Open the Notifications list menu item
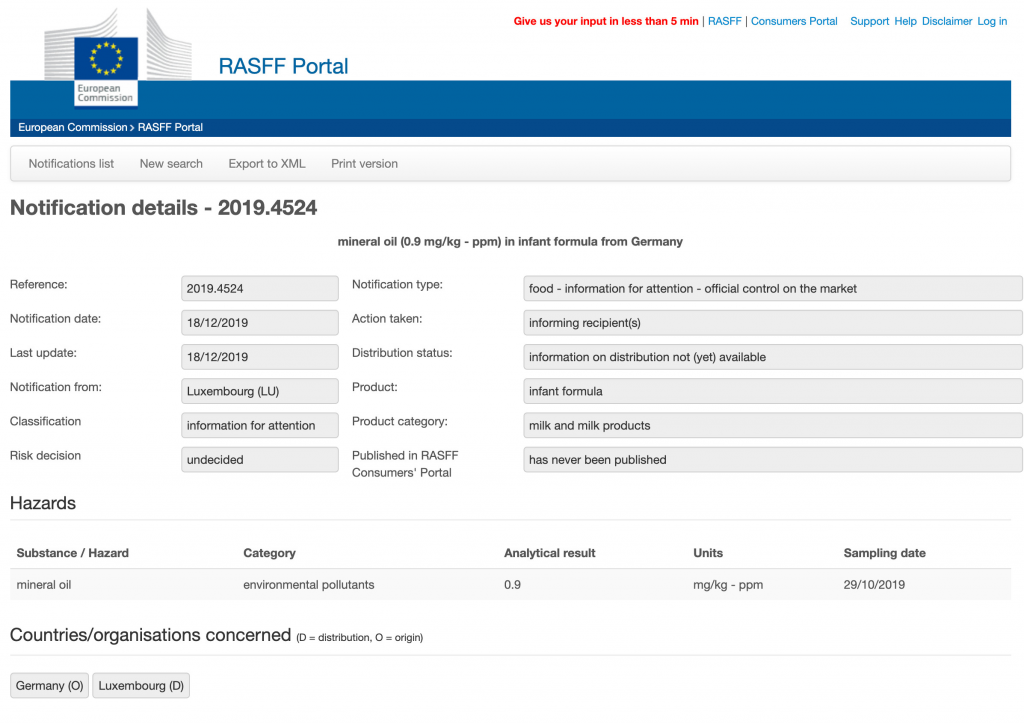Viewport: 1024px width, 724px height. click(71, 164)
